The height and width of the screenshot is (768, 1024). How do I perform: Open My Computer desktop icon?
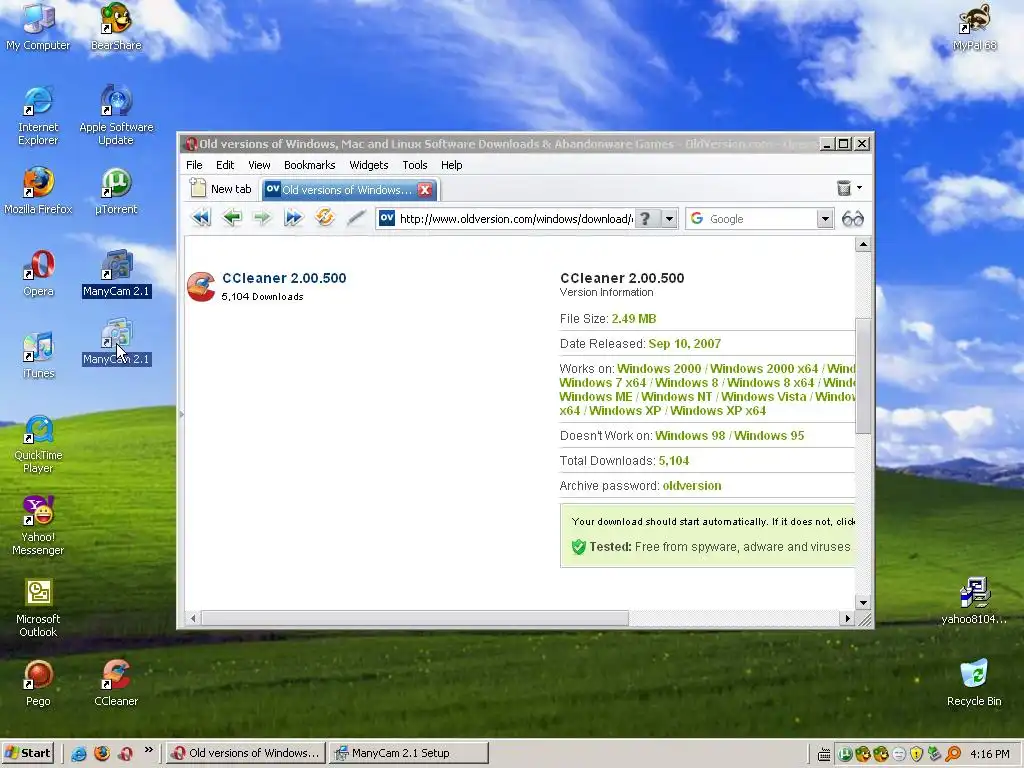(38, 26)
